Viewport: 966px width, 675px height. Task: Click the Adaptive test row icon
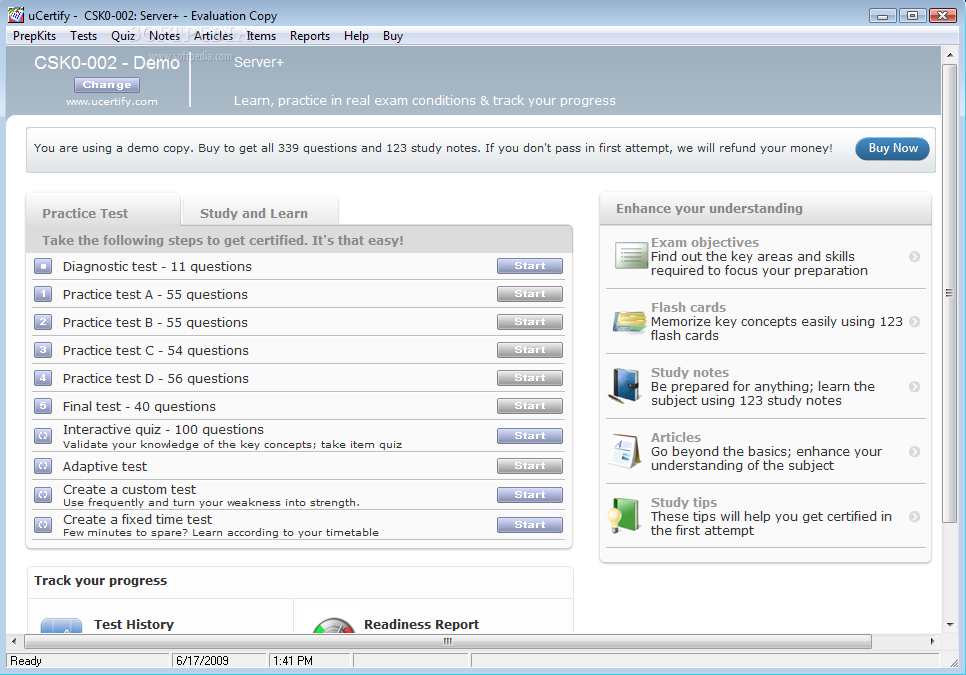click(x=43, y=466)
